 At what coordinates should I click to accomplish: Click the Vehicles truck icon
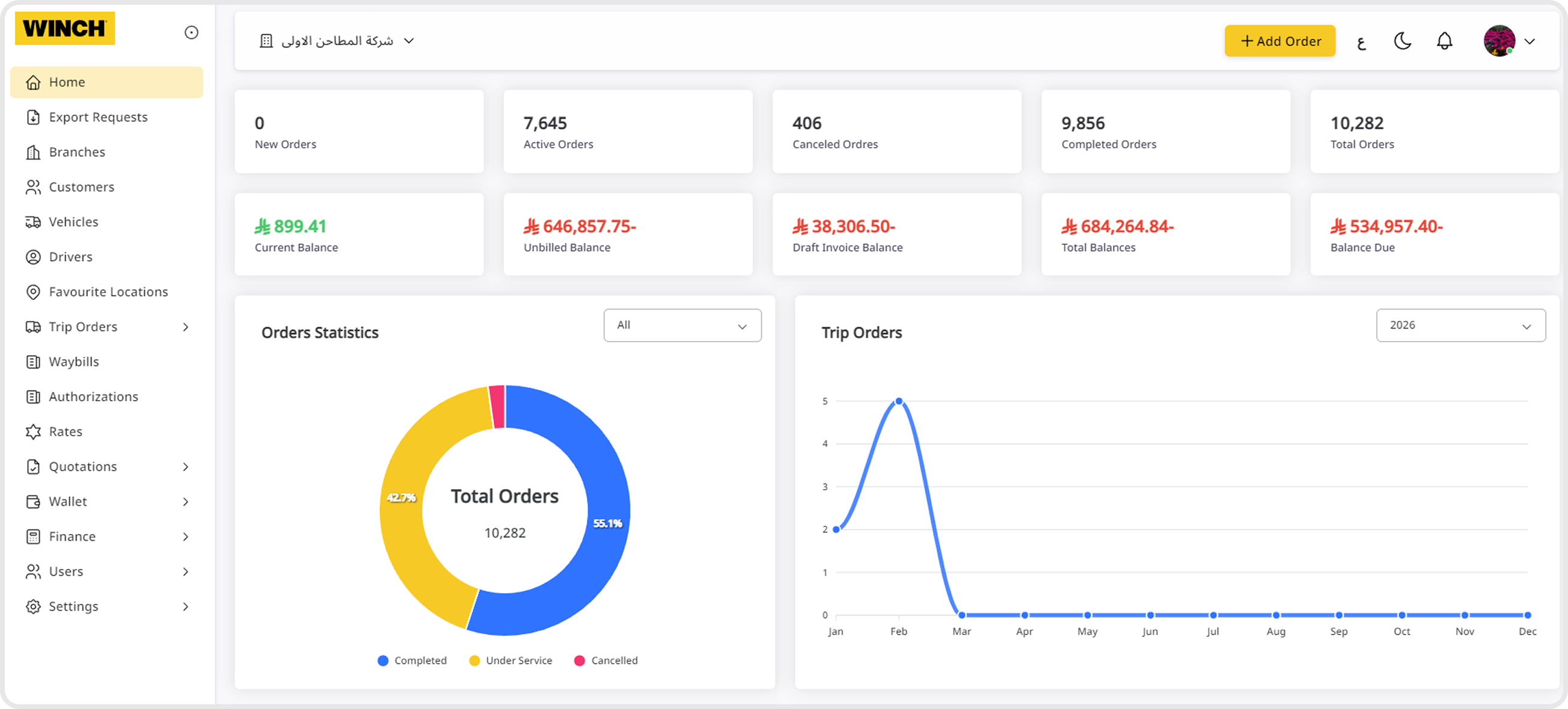pos(34,221)
